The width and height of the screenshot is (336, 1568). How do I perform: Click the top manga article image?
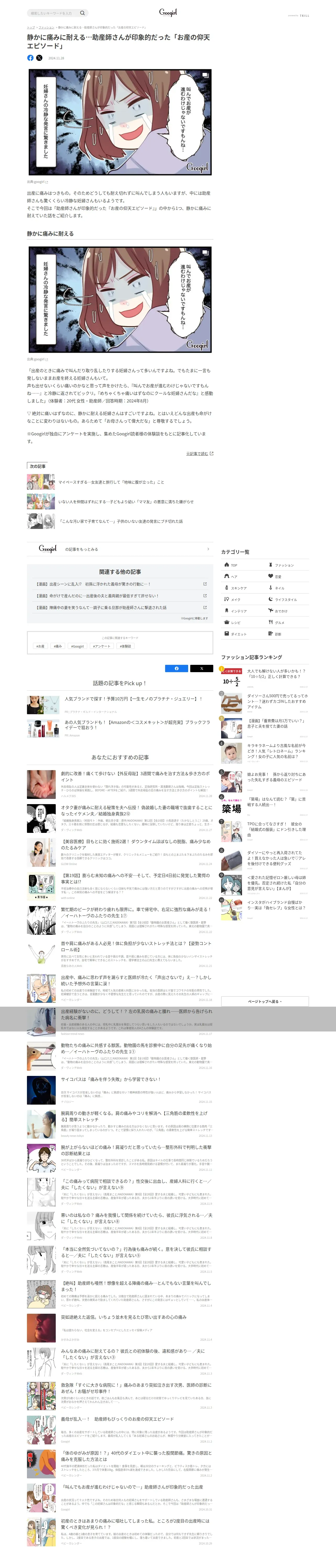[x=120, y=122]
